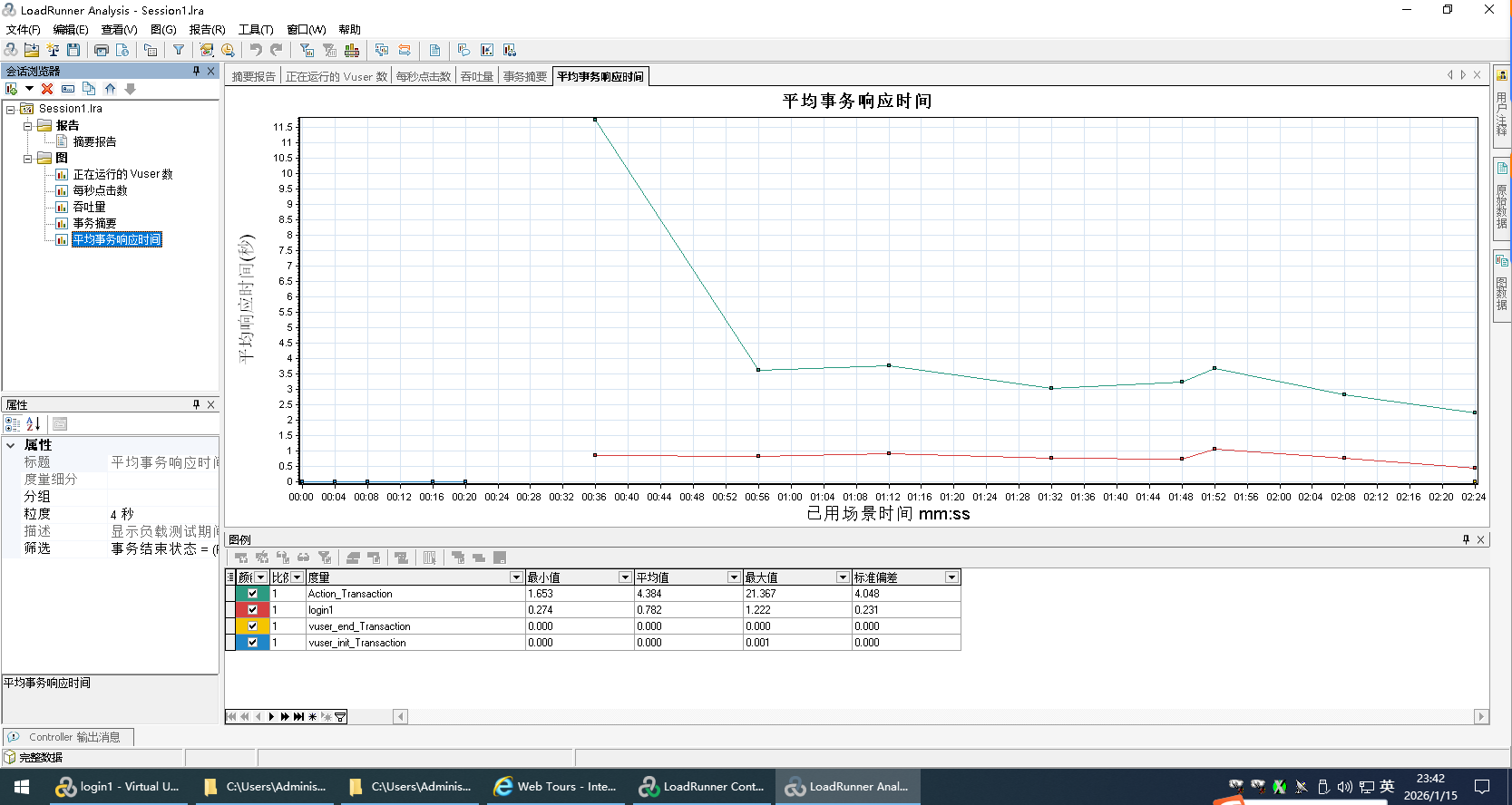Open the 度量 column dropdown arrow
Screen dimensions: 1512x805
pyautogui.click(x=515, y=577)
